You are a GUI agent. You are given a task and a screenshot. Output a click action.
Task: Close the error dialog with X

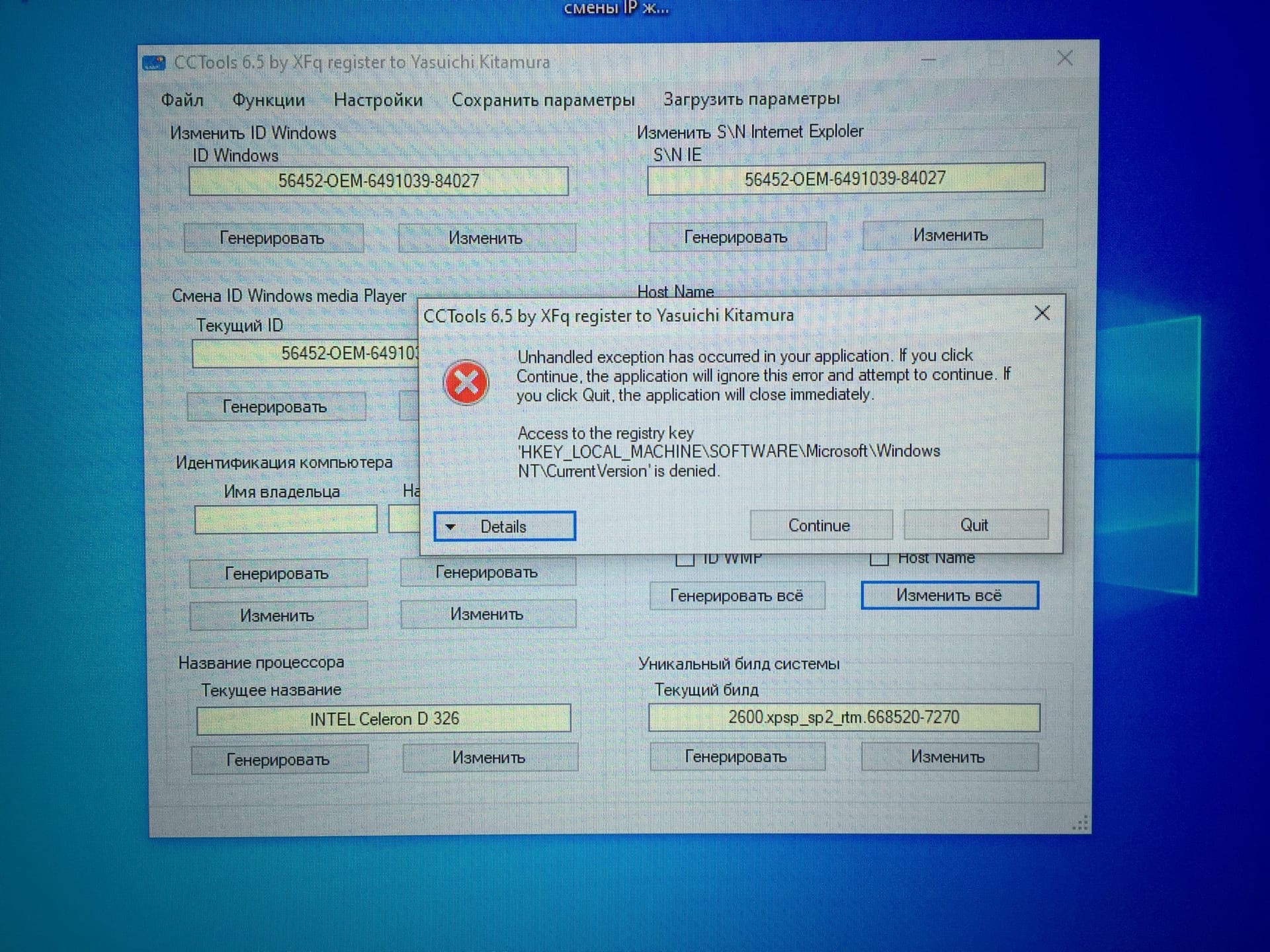1042,313
